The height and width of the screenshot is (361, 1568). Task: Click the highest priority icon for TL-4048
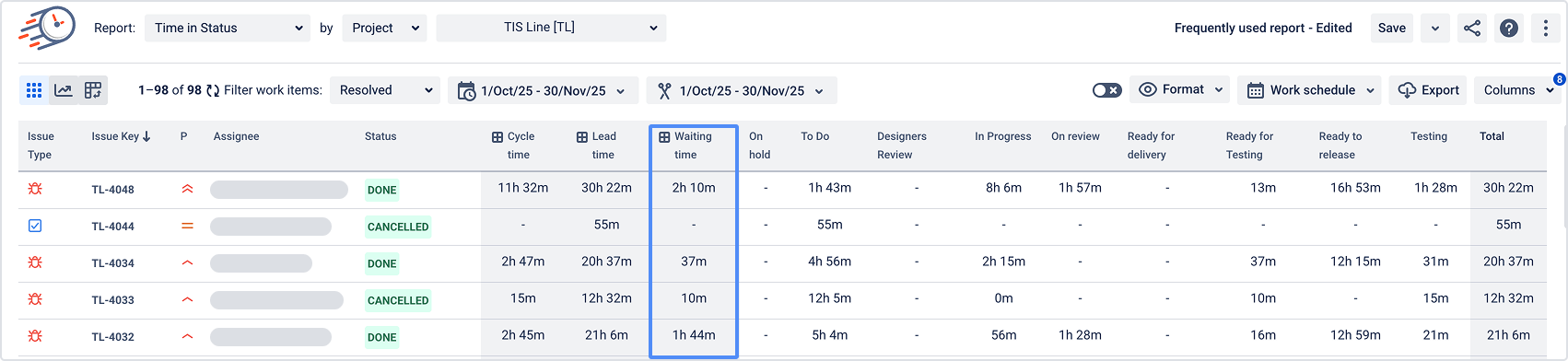[188, 189]
